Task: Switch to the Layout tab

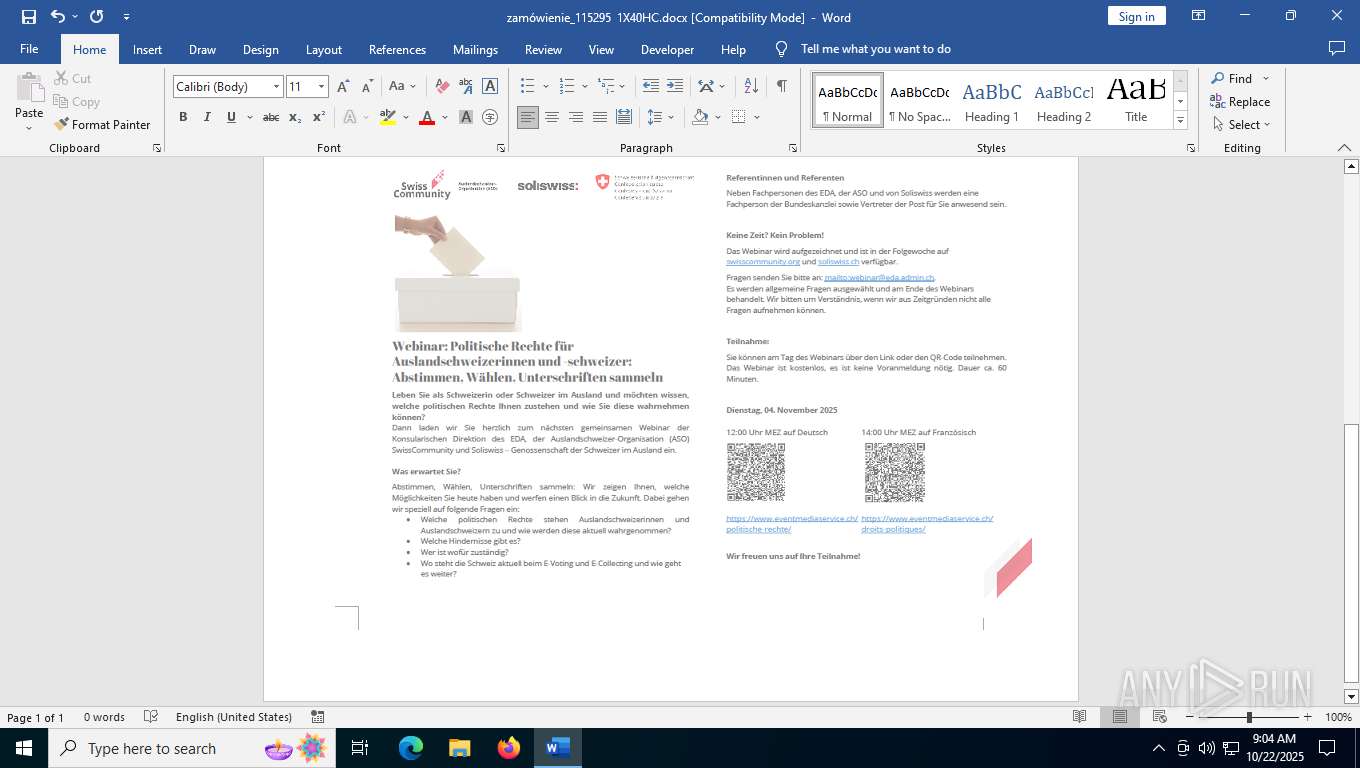Action: pyautogui.click(x=323, y=49)
